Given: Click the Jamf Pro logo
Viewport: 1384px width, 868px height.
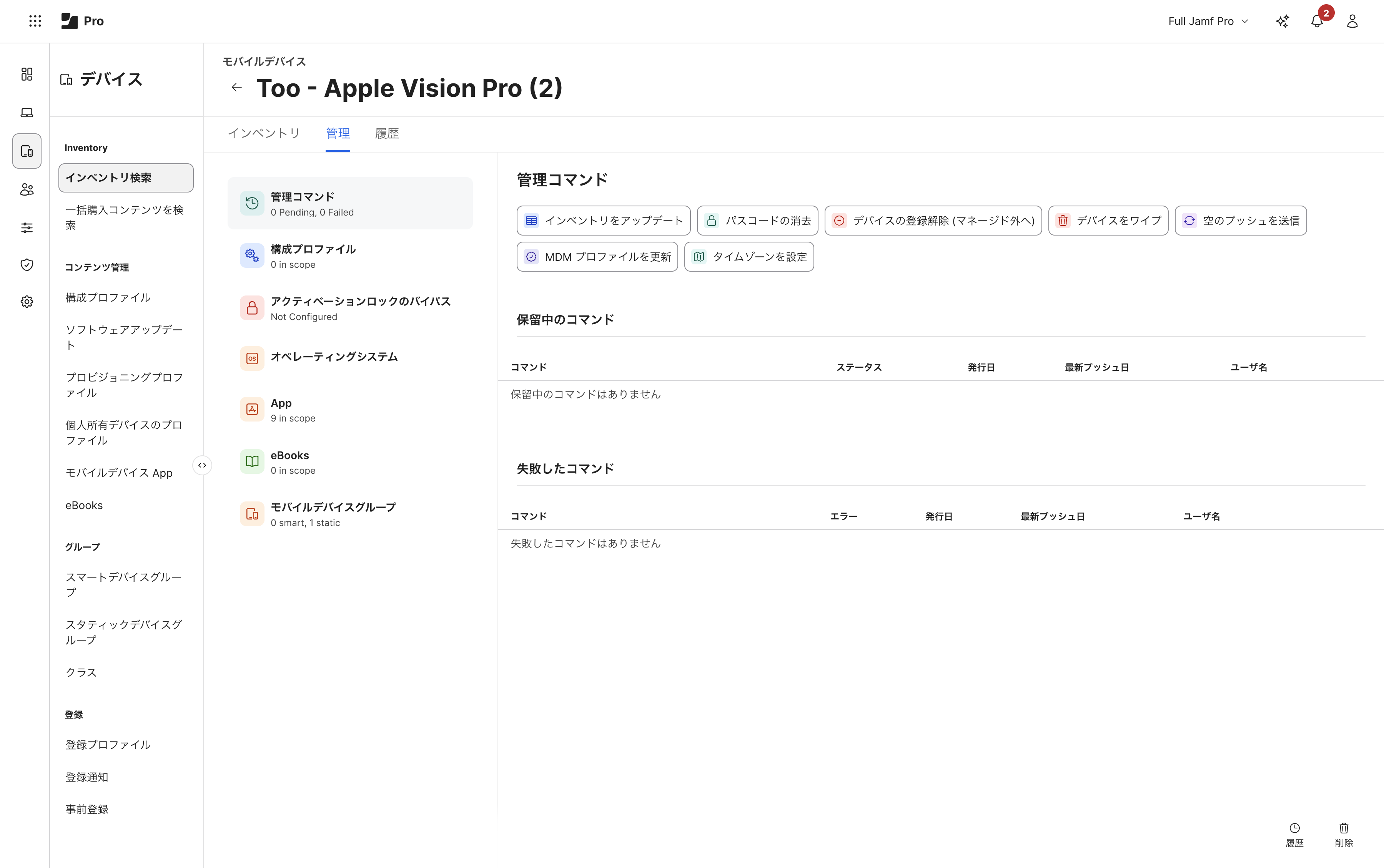Looking at the screenshot, I should pos(82,21).
